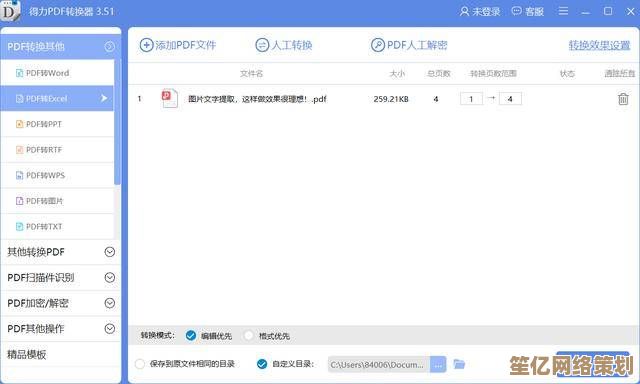Click the sidebar vertical scrollbar
The width and height of the screenshot is (640, 384).
click(118, 122)
